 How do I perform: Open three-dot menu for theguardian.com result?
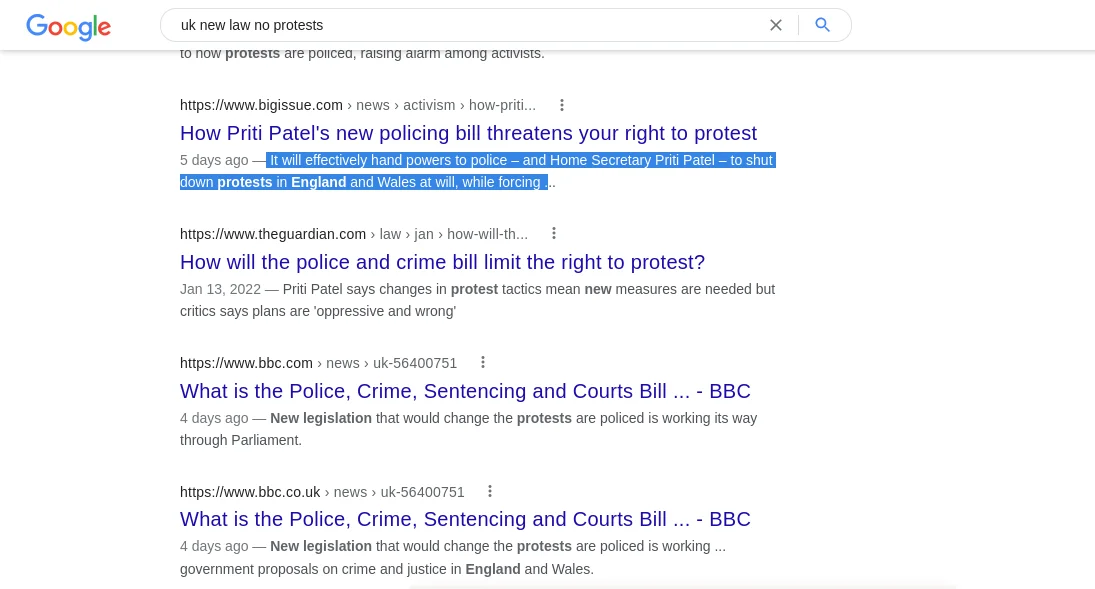(554, 233)
